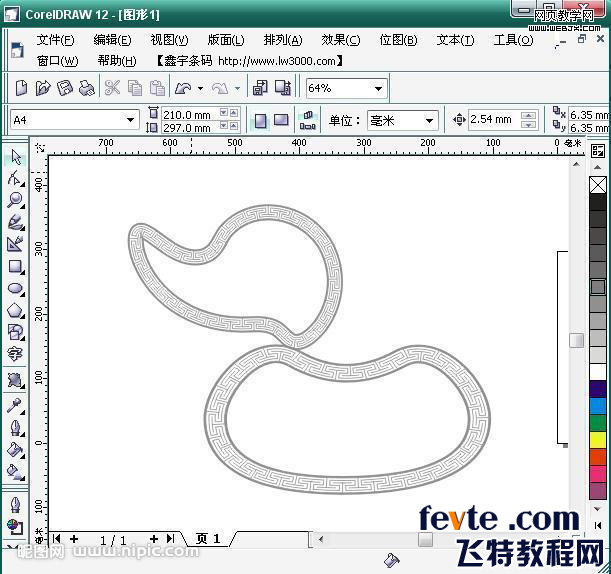
Task: Click the page height 297.0 mm field
Action: [191, 128]
